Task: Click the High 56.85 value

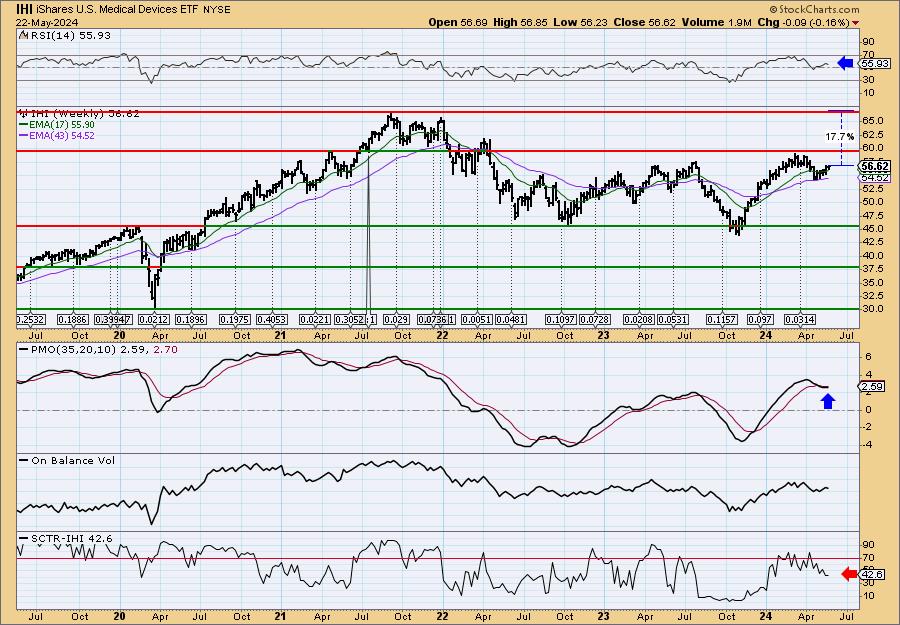Action: 521,22
